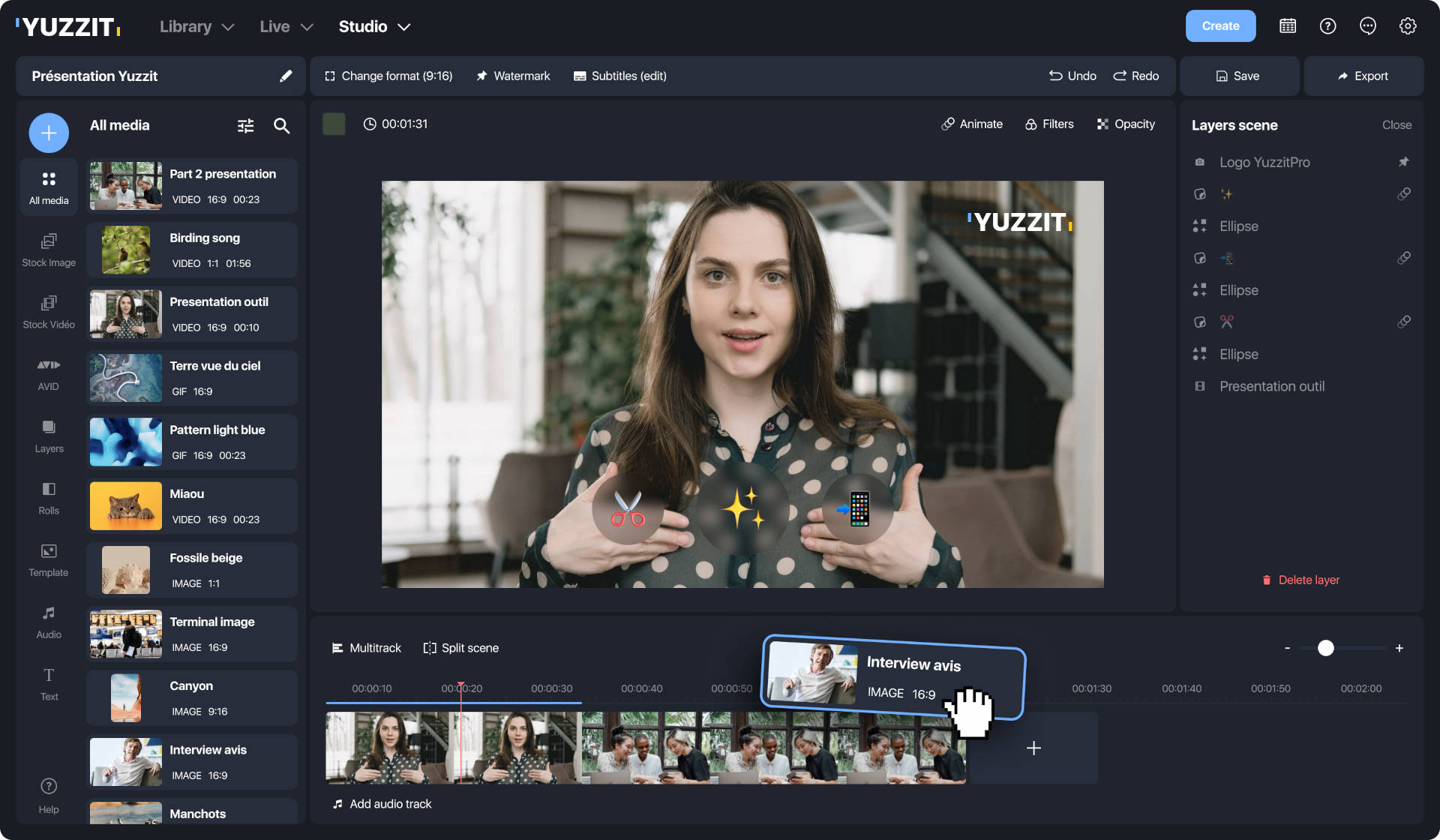Screen dimensions: 1440x840
Task: Open the chat support icon
Action: (1367, 26)
